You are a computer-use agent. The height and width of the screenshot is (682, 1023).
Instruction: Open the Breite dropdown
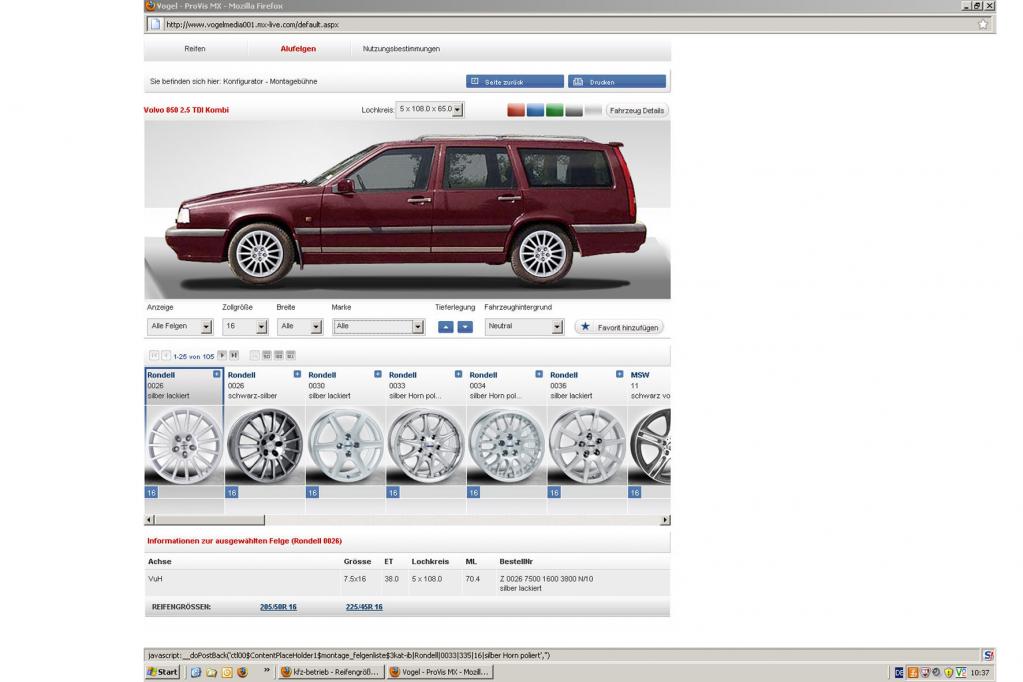(299, 326)
